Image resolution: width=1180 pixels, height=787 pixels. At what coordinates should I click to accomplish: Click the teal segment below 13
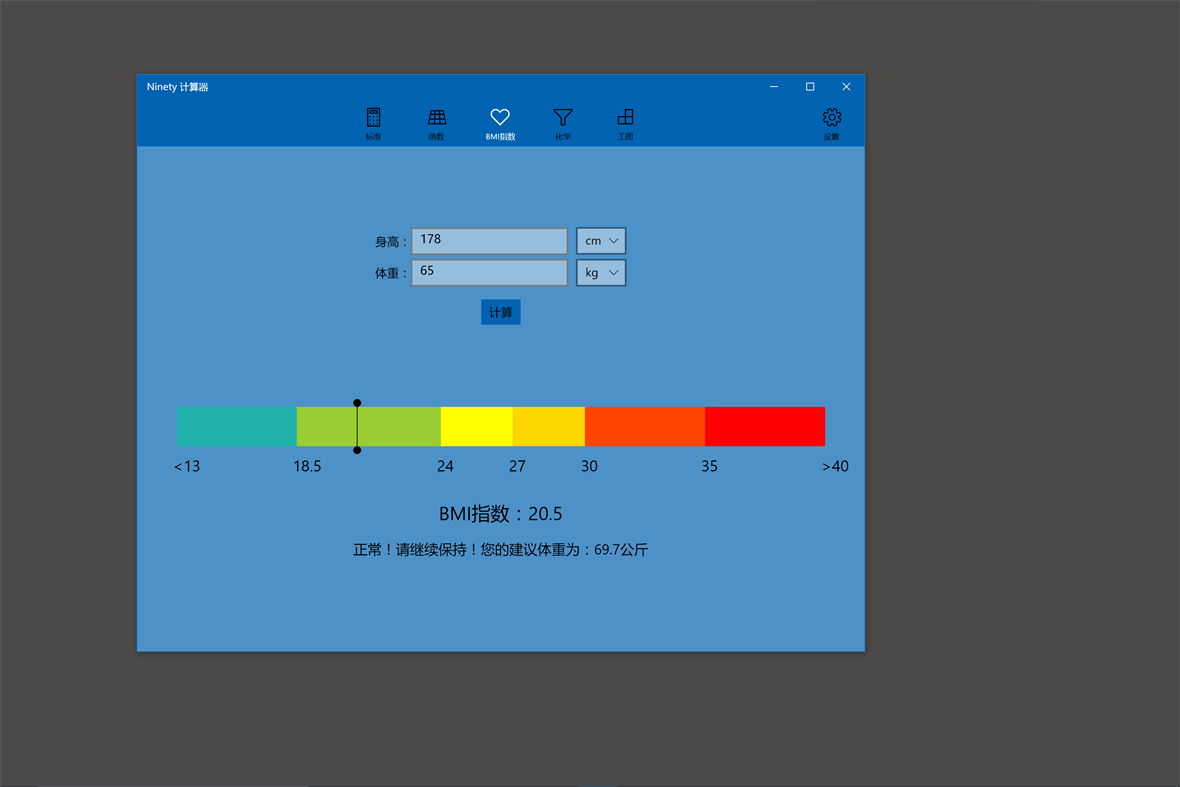click(235, 426)
